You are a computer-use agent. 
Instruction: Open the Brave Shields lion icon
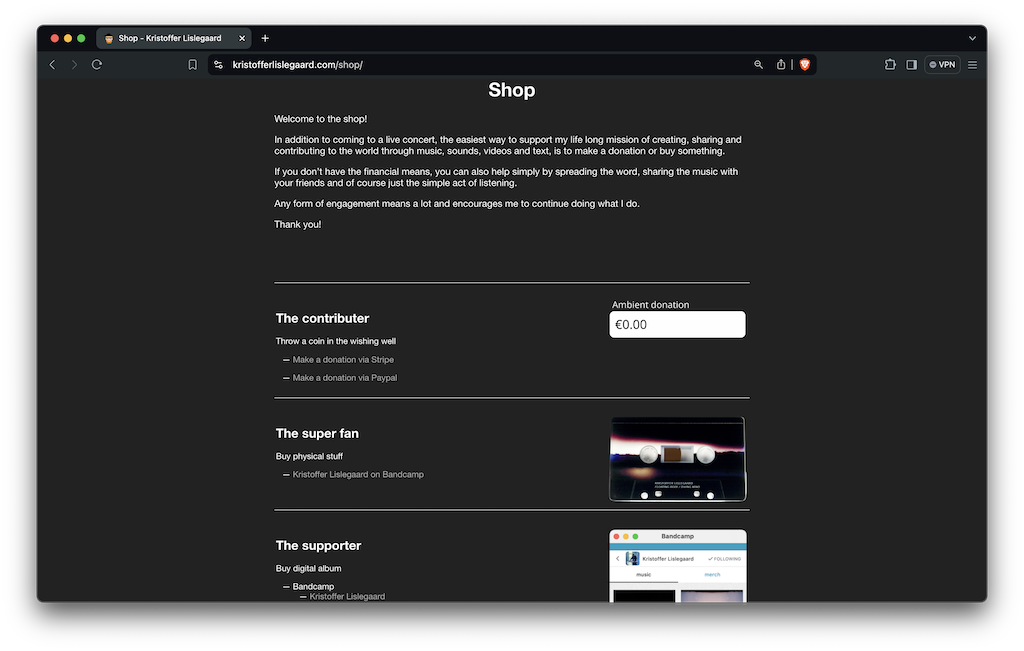805,65
